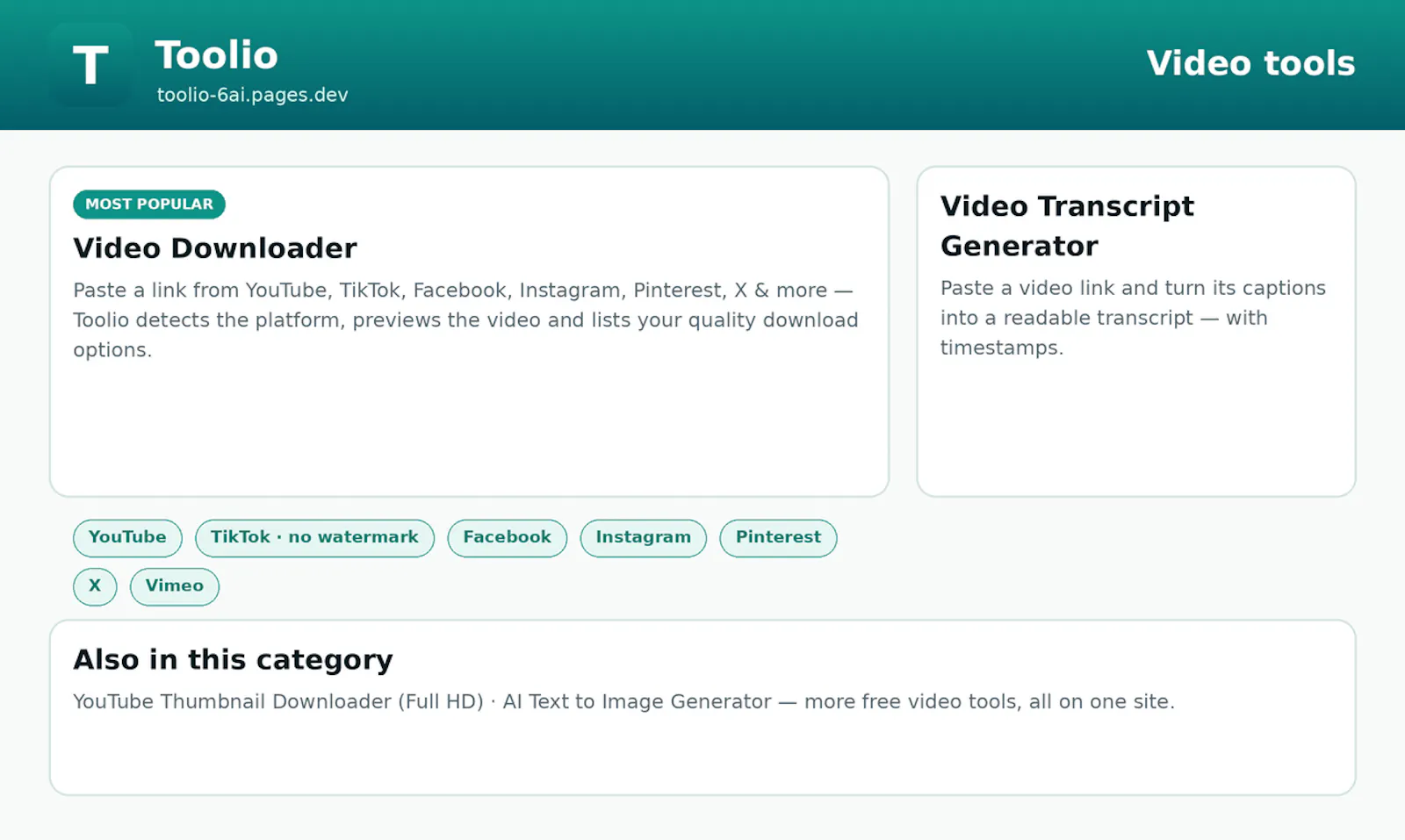
Task: Click the Video Downloader description paragraph
Action: pos(465,319)
